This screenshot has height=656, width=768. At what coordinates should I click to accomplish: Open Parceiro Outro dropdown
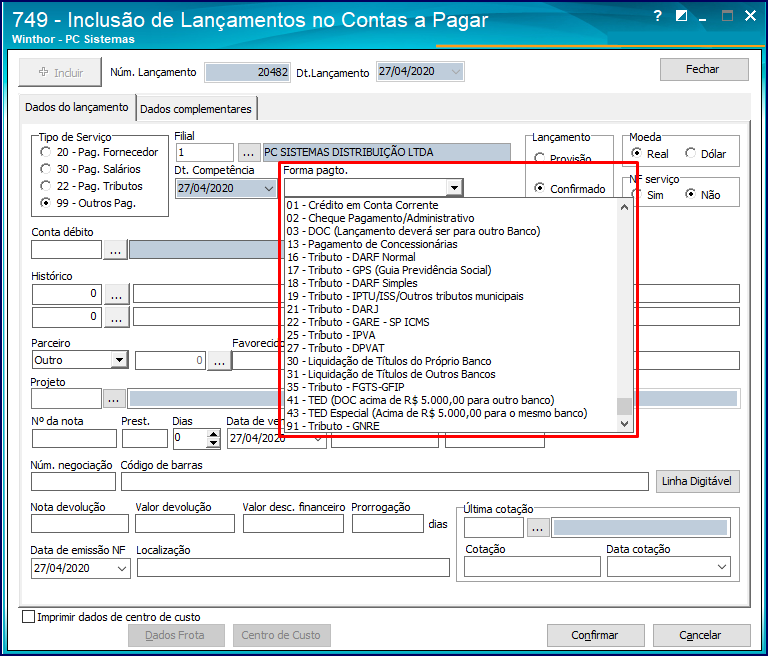(x=119, y=360)
